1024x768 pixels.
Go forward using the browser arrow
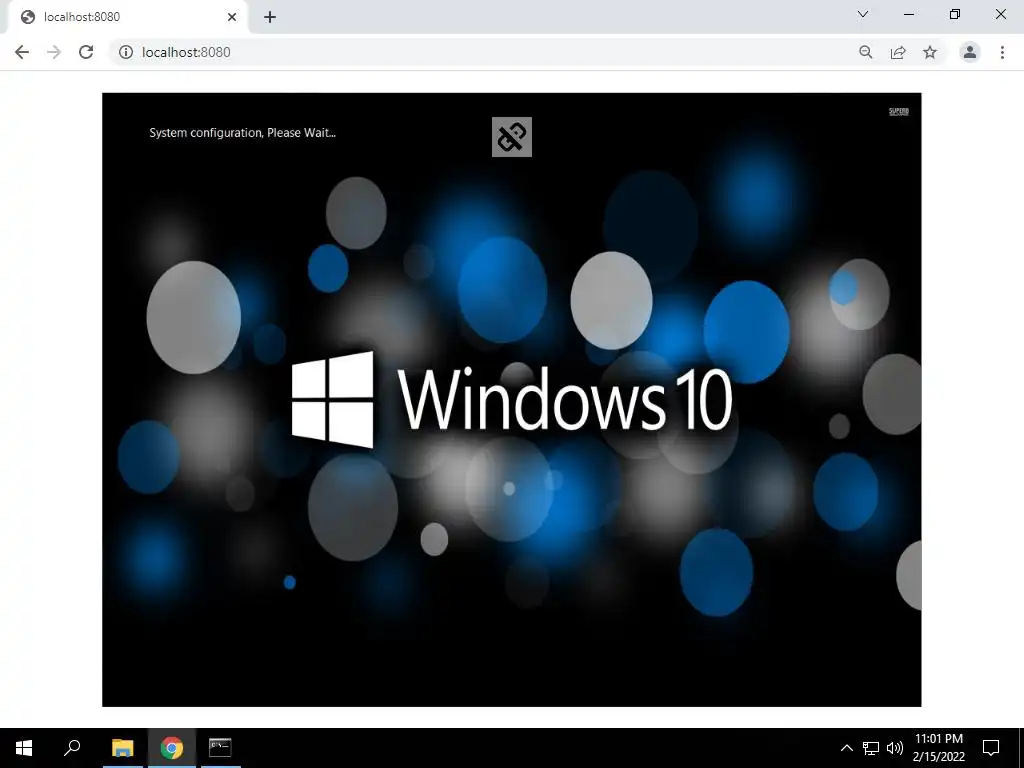click(x=54, y=52)
